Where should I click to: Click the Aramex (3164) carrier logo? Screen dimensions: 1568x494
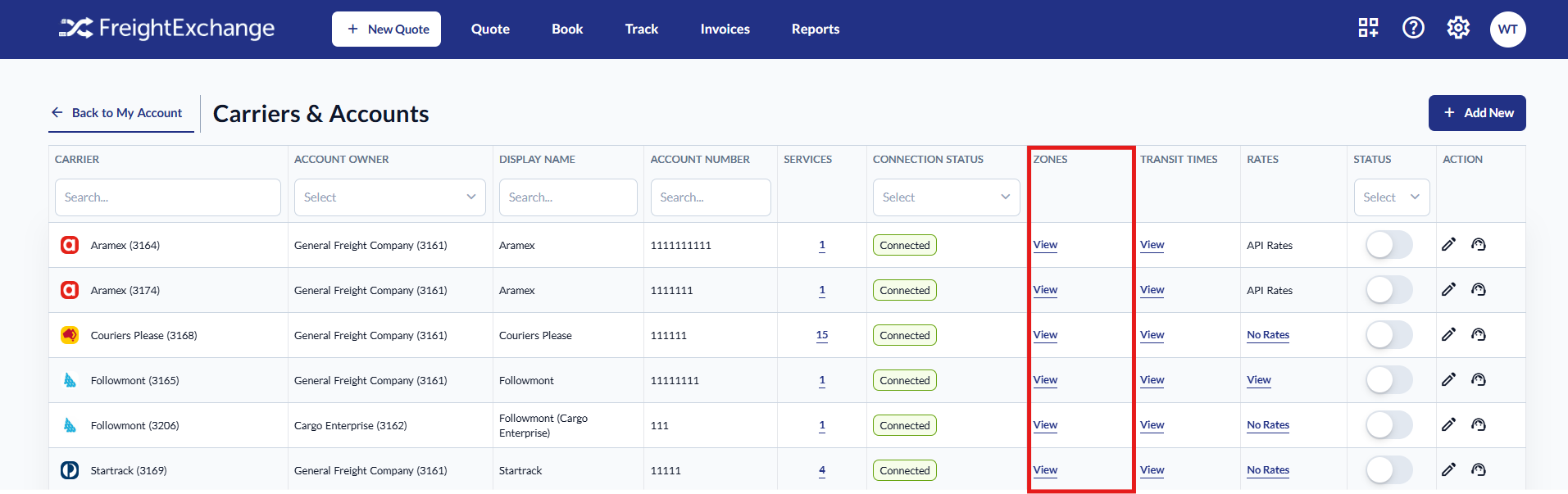[x=70, y=245]
